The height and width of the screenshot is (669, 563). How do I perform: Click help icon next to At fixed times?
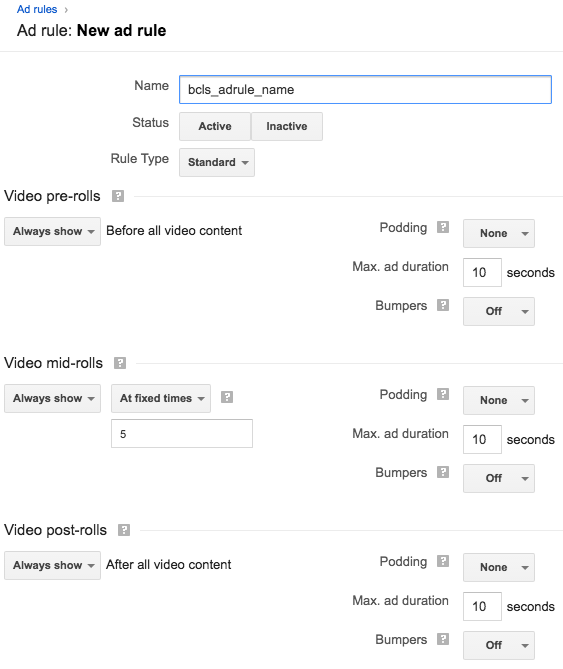pyautogui.click(x=227, y=398)
